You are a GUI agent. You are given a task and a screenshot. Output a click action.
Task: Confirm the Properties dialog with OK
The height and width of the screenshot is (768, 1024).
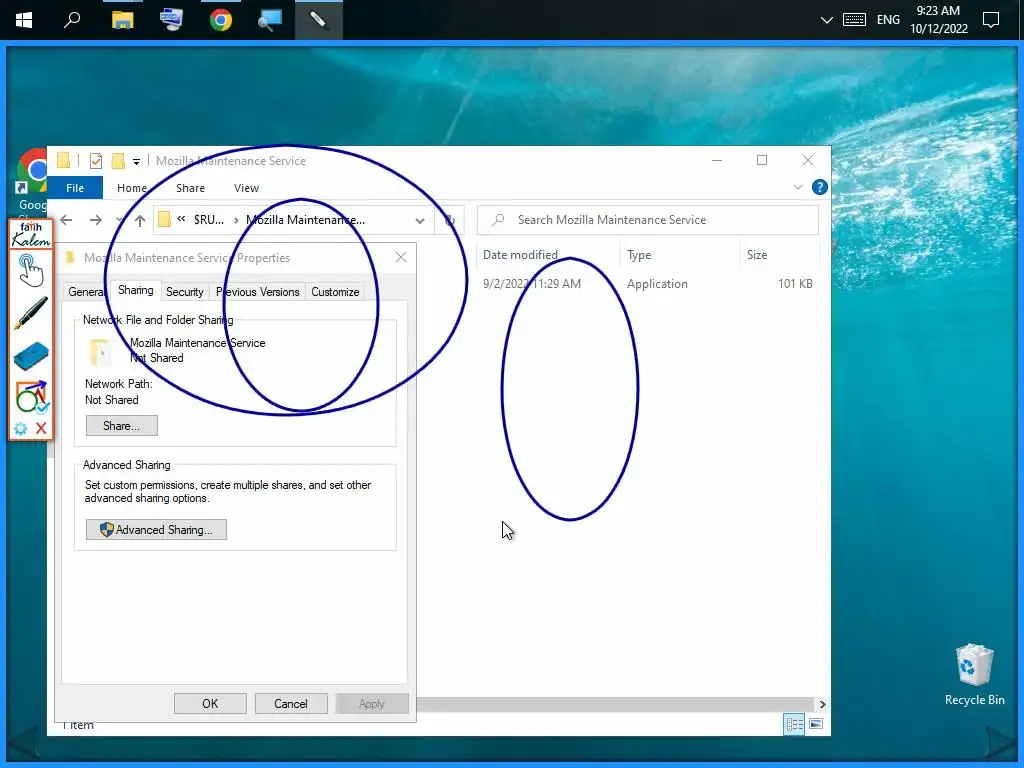(210, 703)
